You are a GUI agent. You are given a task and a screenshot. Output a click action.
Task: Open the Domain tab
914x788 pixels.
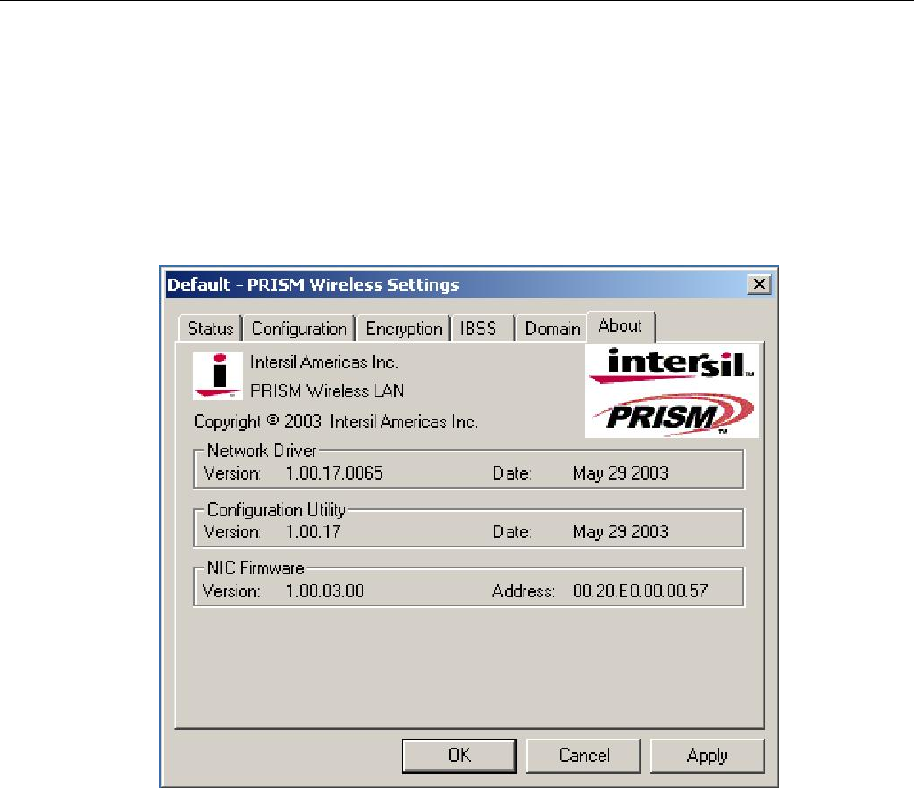(x=551, y=329)
